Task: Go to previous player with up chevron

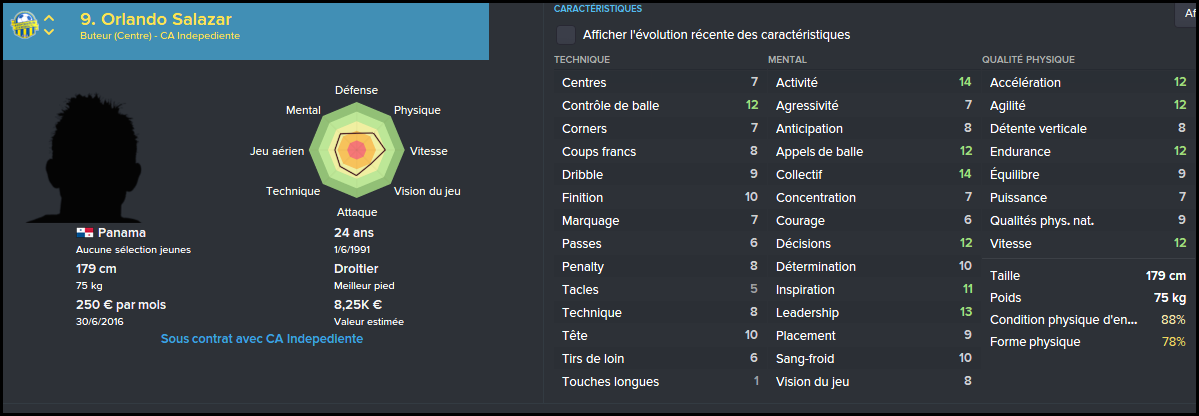Action: [x=49, y=18]
